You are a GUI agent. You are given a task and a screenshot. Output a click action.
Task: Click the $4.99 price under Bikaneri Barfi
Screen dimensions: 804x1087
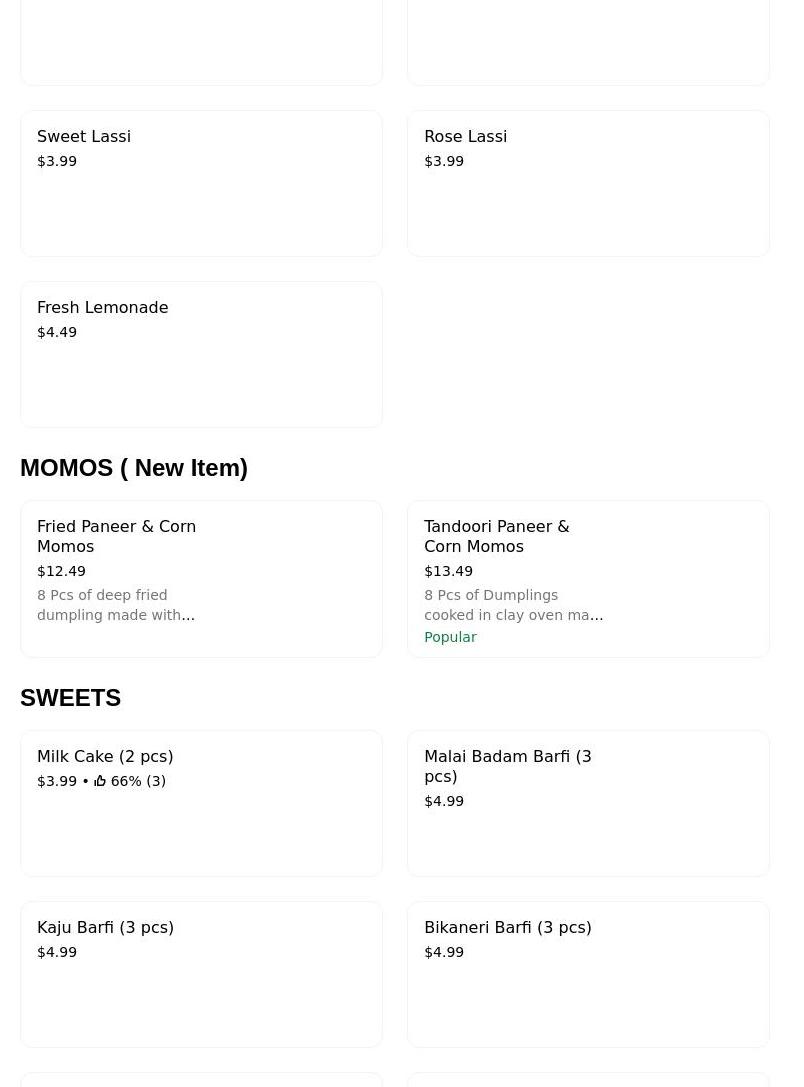pyautogui.click(x=444, y=952)
